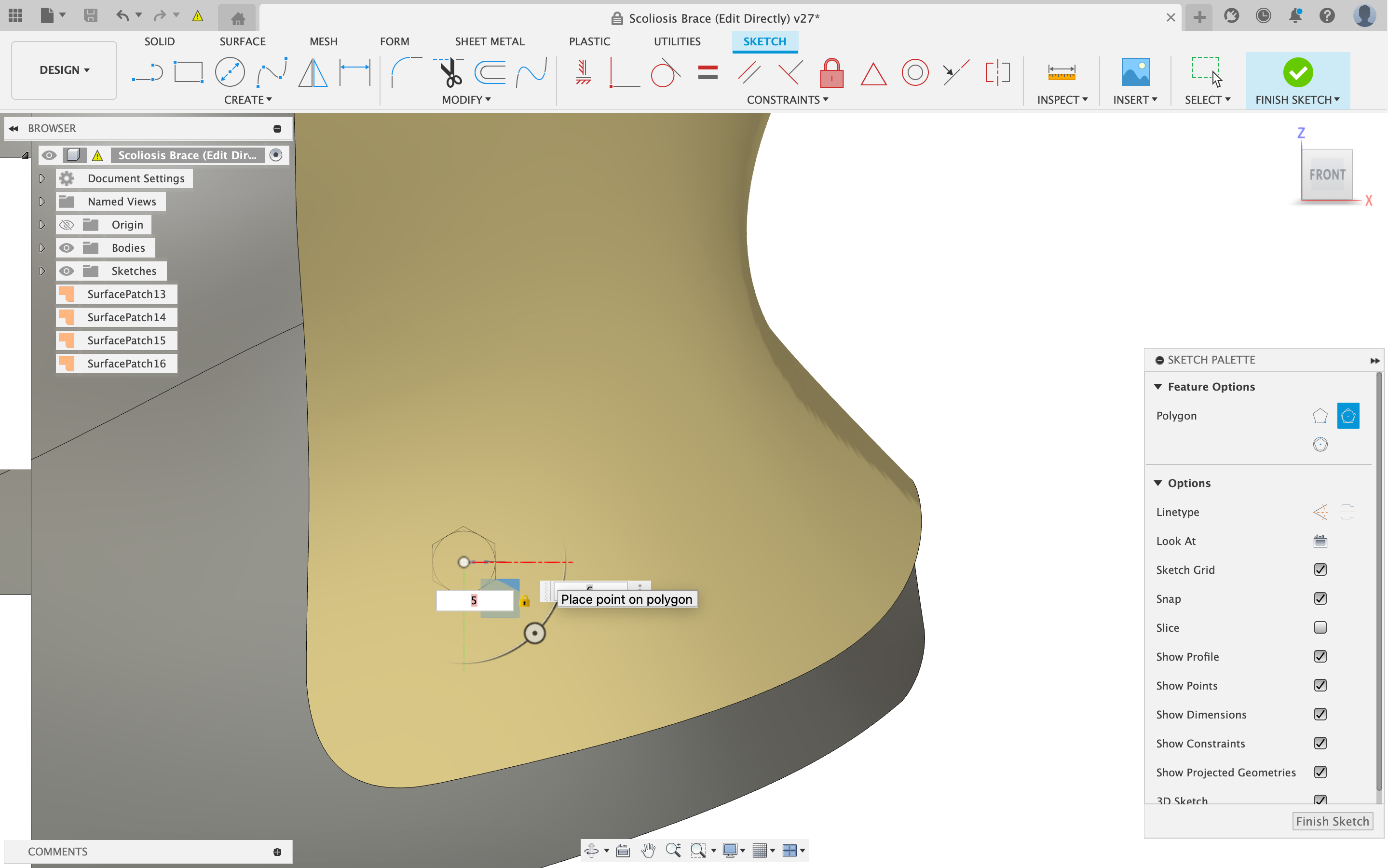Screen dimensions: 1388x868
Task: Click the Look At icon in palette
Action: point(1320,541)
